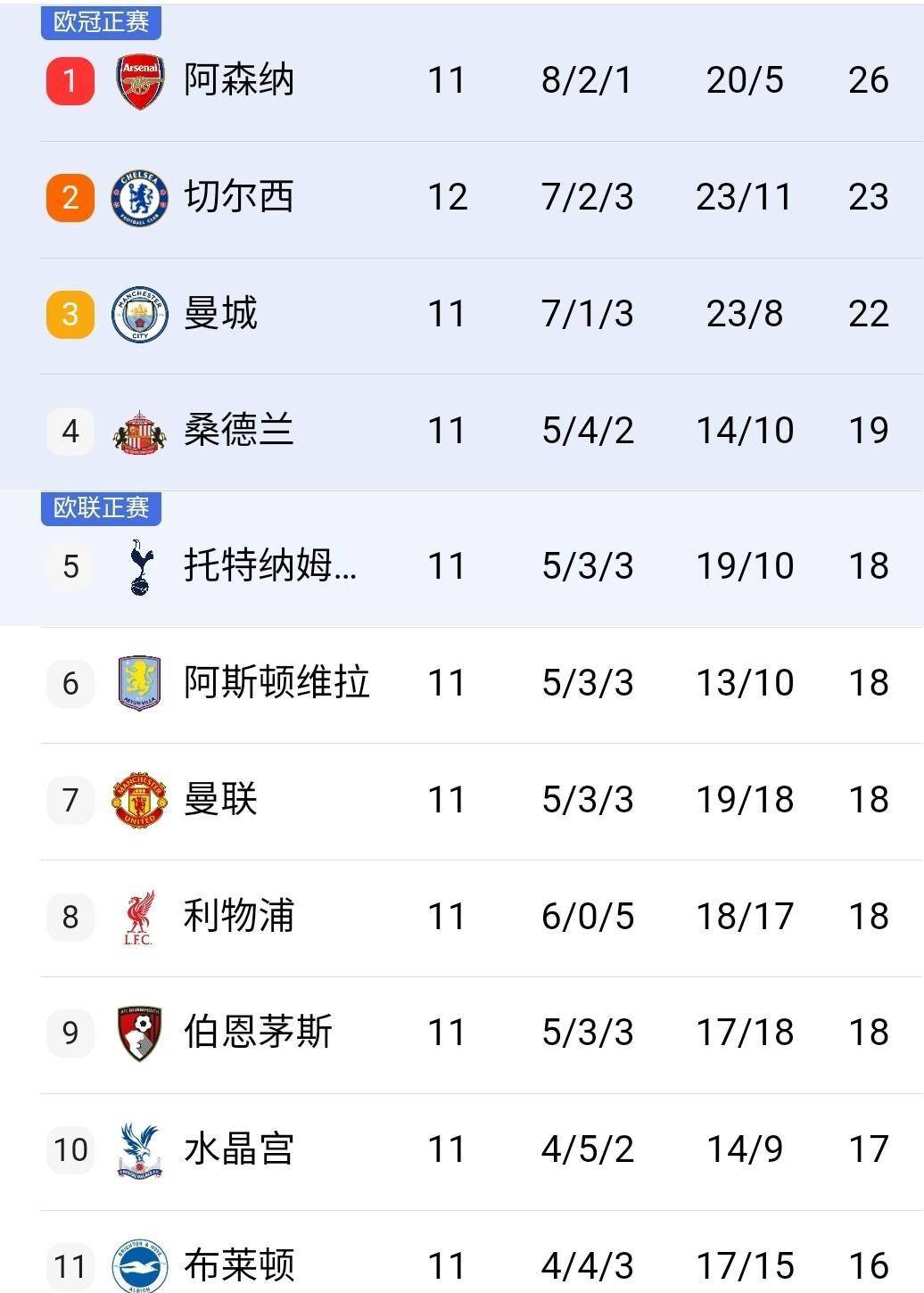Open the Bournemouth club crest
Screen dimensions: 924x1293
[140, 1034]
